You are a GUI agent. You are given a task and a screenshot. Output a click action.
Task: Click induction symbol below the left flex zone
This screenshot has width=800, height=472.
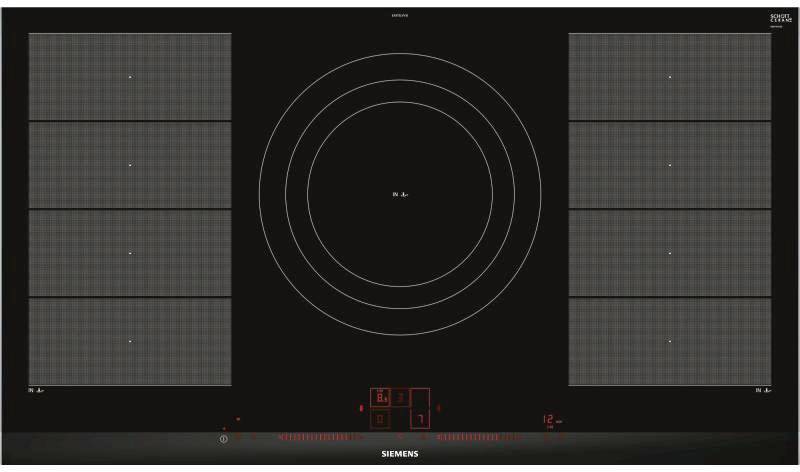click(36, 389)
